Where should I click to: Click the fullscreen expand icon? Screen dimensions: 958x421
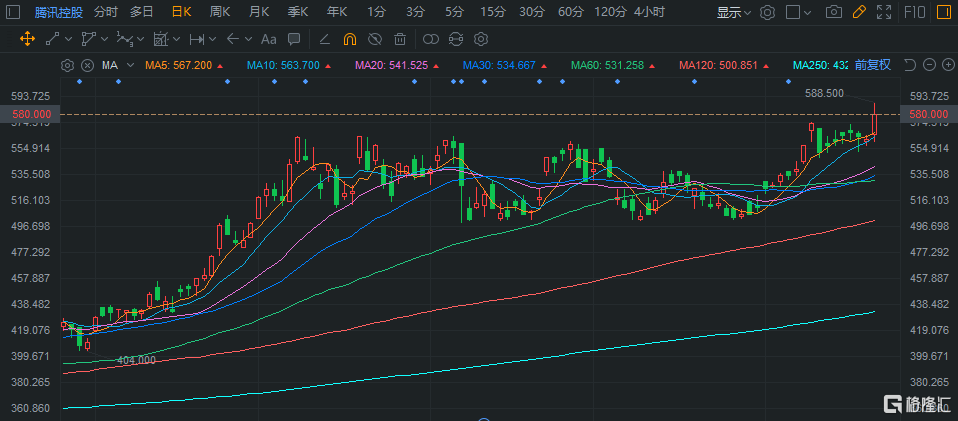click(883, 13)
